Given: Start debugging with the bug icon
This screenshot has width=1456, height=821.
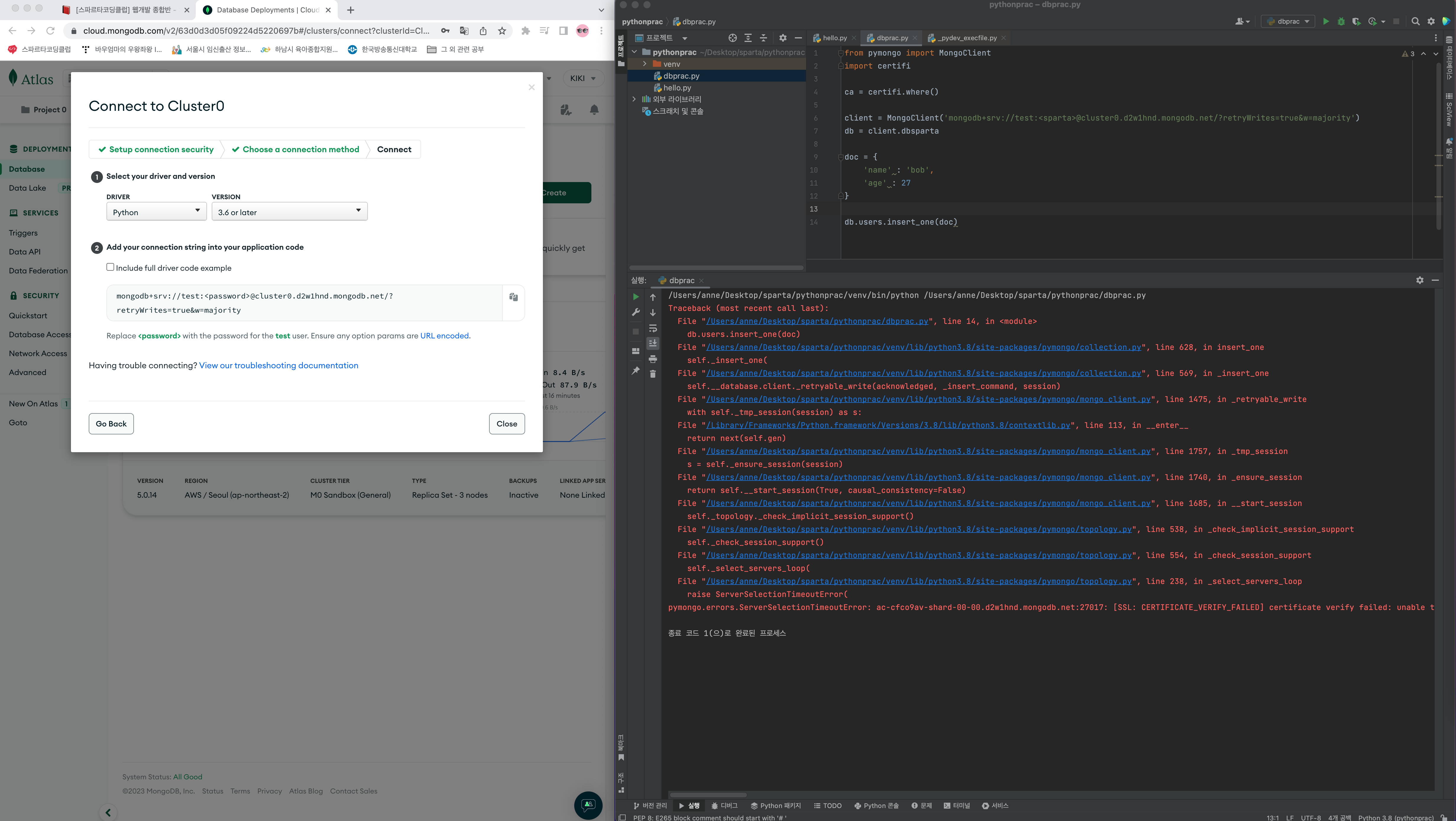Looking at the screenshot, I should pos(1341,22).
